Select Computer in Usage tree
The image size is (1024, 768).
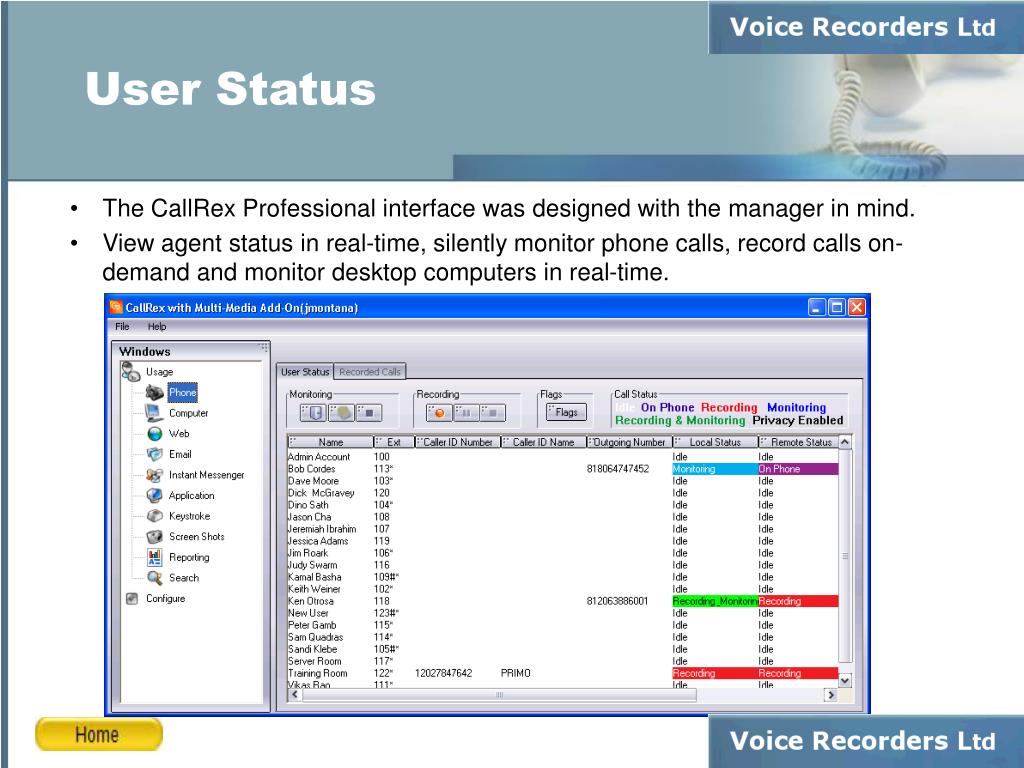(x=188, y=413)
